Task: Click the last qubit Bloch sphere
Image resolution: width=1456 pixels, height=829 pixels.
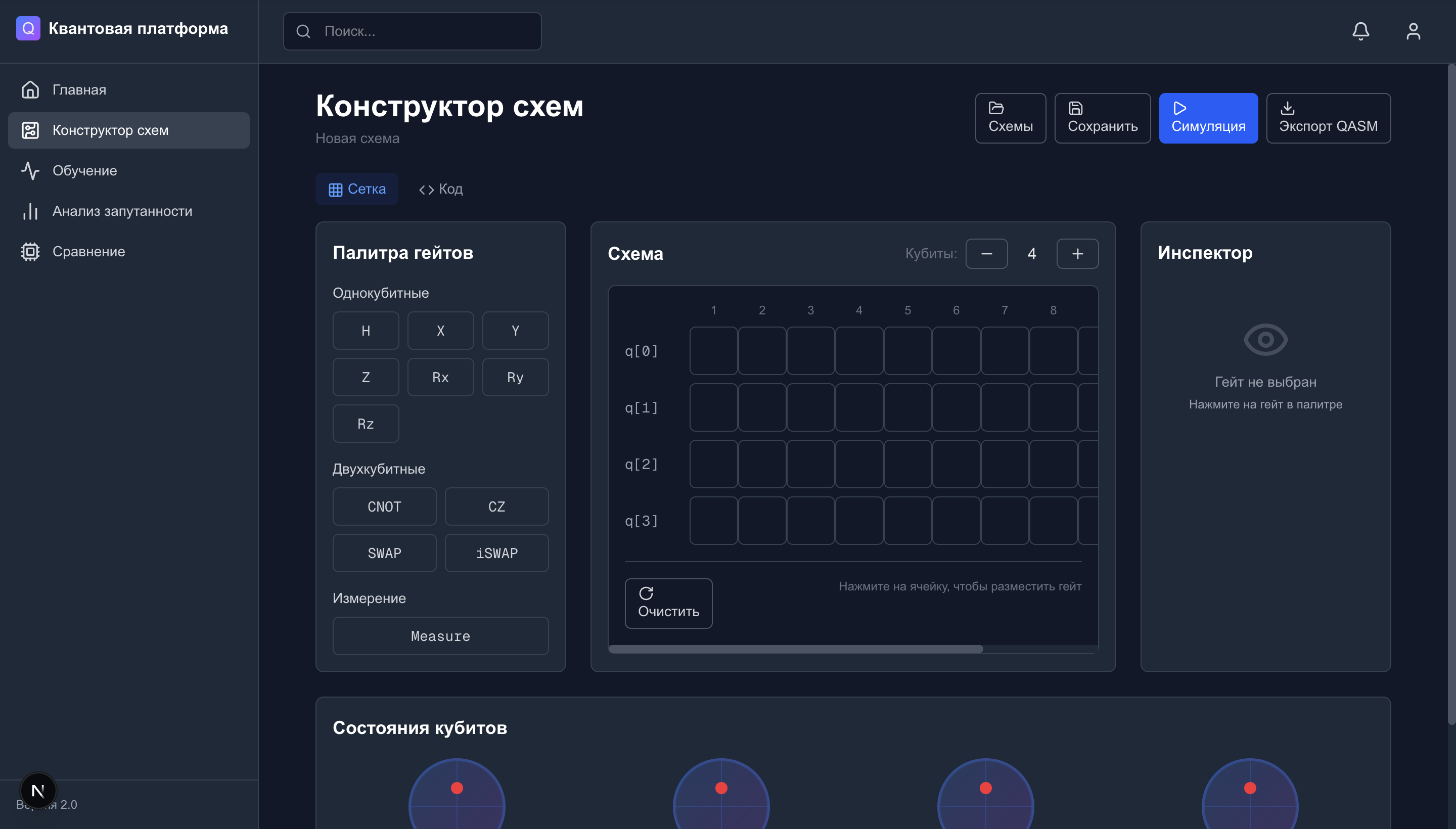Action: coord(1250,794)
